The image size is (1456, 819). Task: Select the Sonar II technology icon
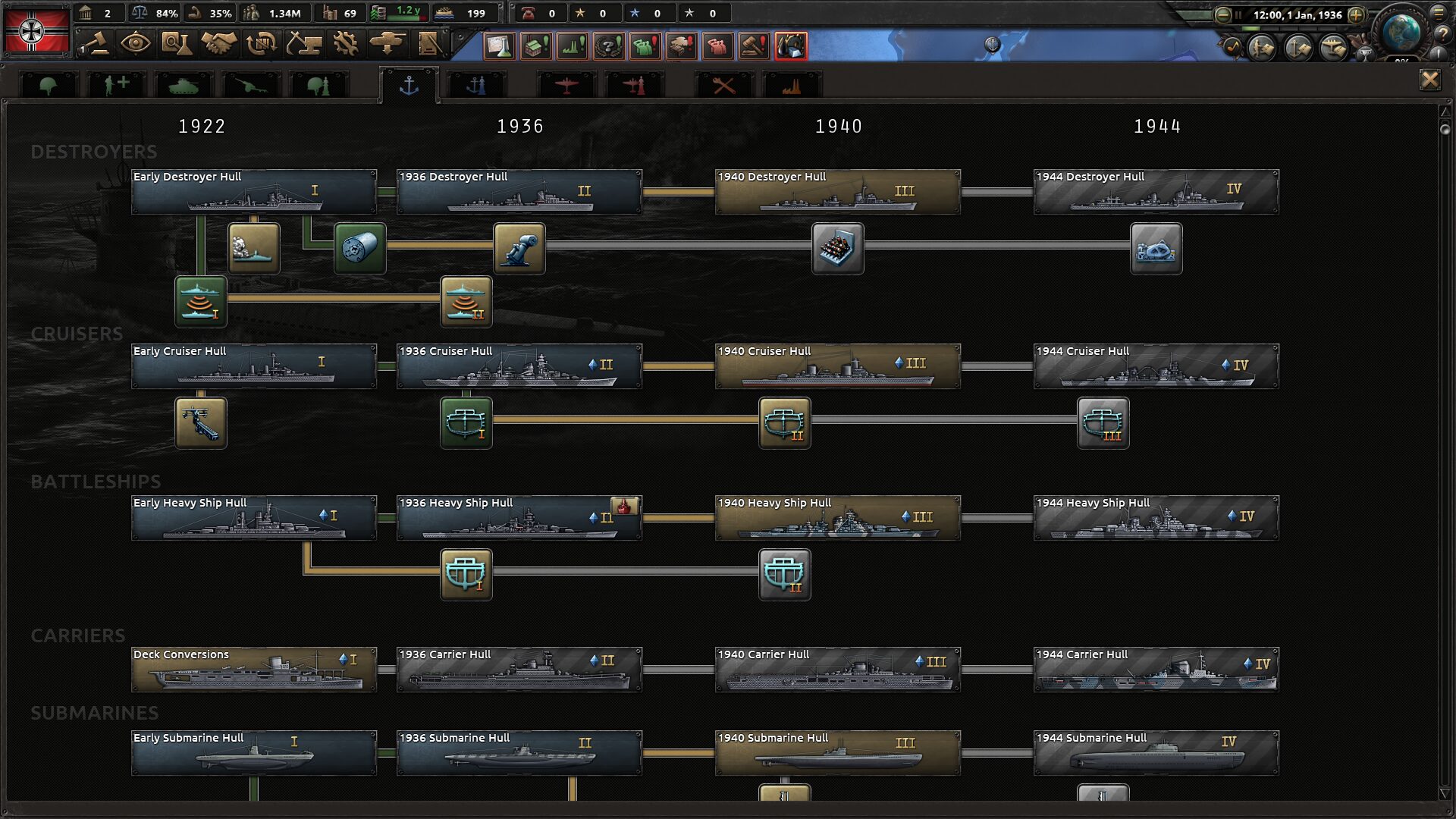tap(466, 301)
